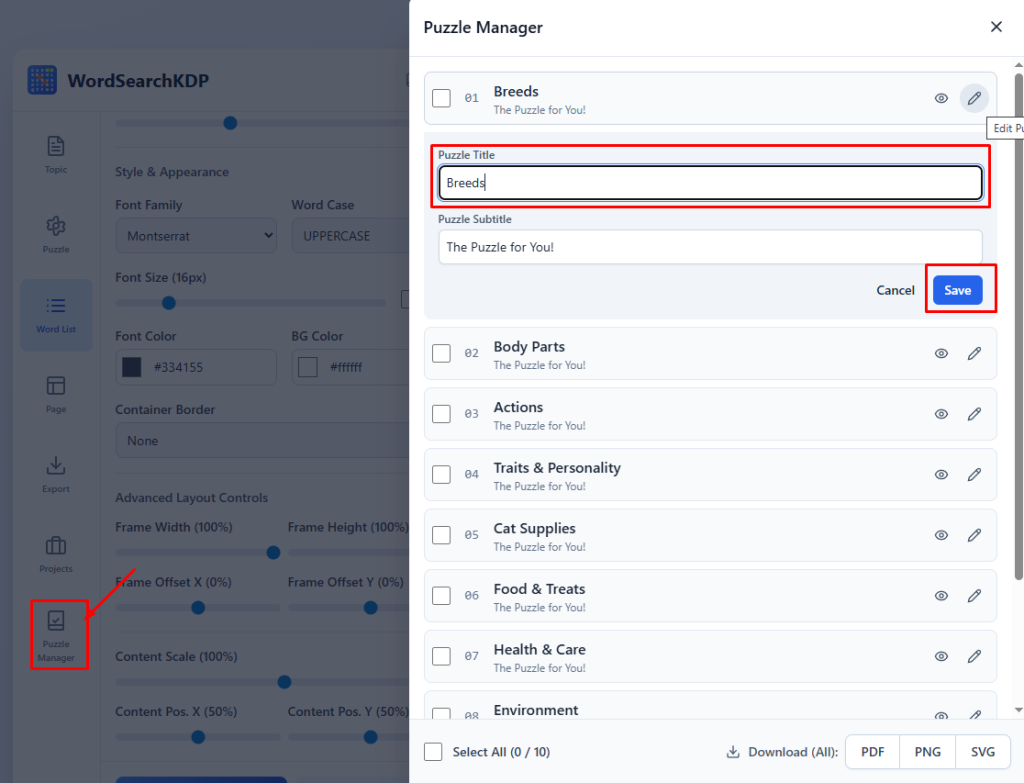Select the Traits & Personality checkbox
1024x783 pixels.
441,474
